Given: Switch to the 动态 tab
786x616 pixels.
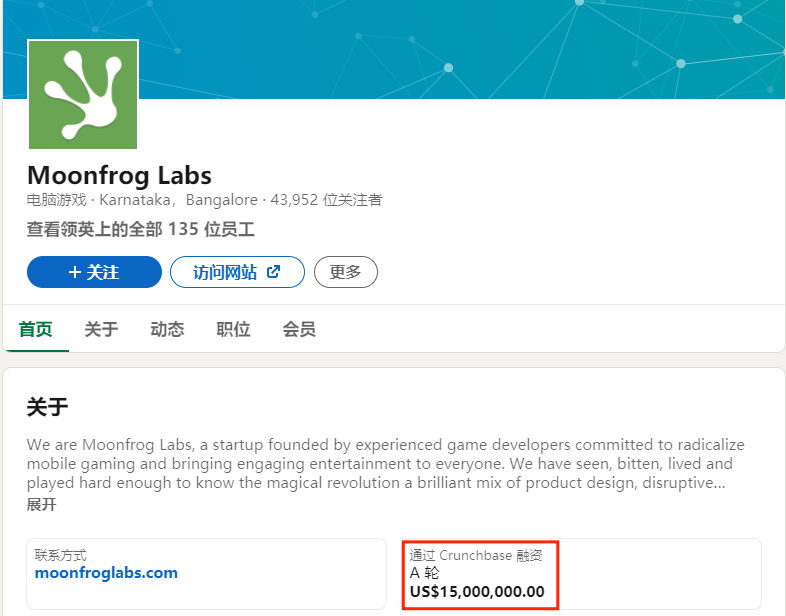Looking at the screenshot, I should click(167, 329).
